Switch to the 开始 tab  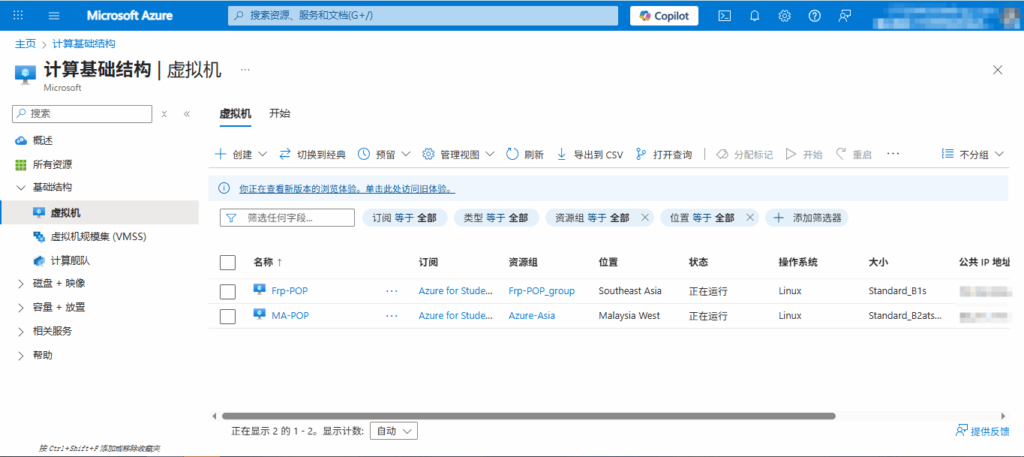(280, 114)
